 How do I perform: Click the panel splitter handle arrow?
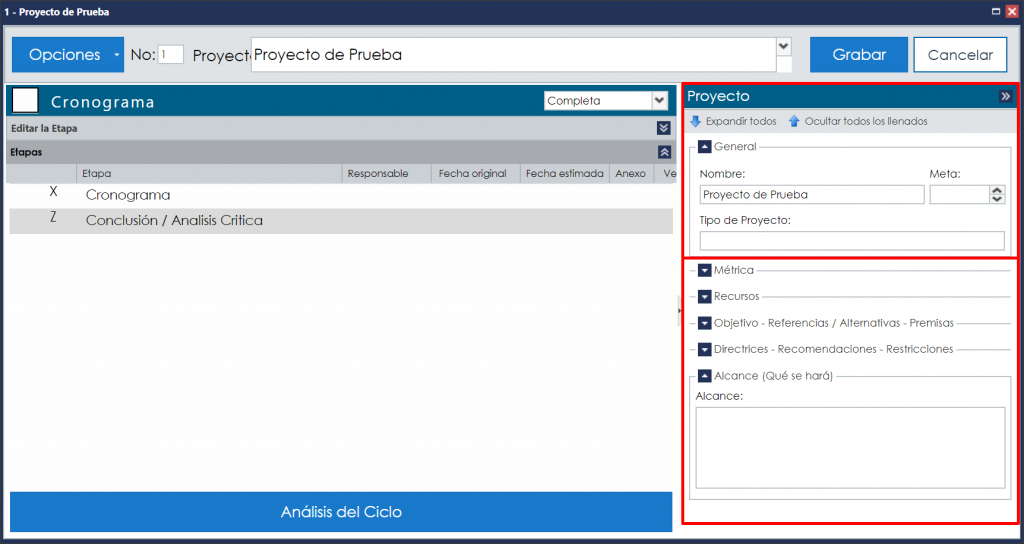pyautogui.click(x=679, y=310)
